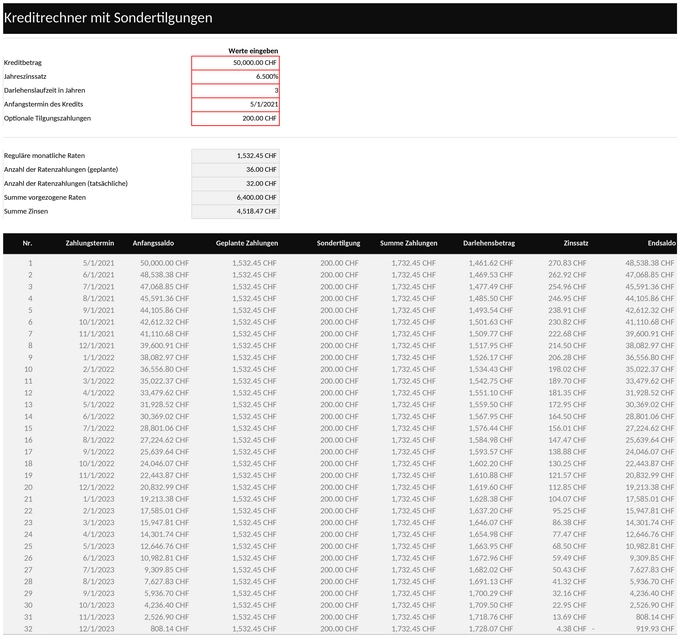Click the Summe Zahlungen column header

[408, 243]
